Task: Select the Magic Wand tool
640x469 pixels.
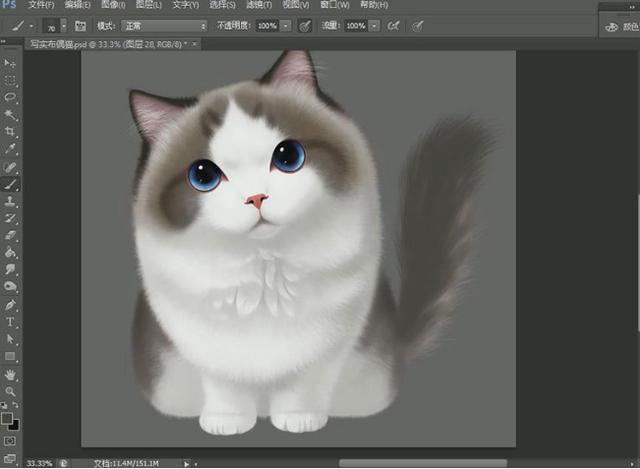Action: click(11, 115)
